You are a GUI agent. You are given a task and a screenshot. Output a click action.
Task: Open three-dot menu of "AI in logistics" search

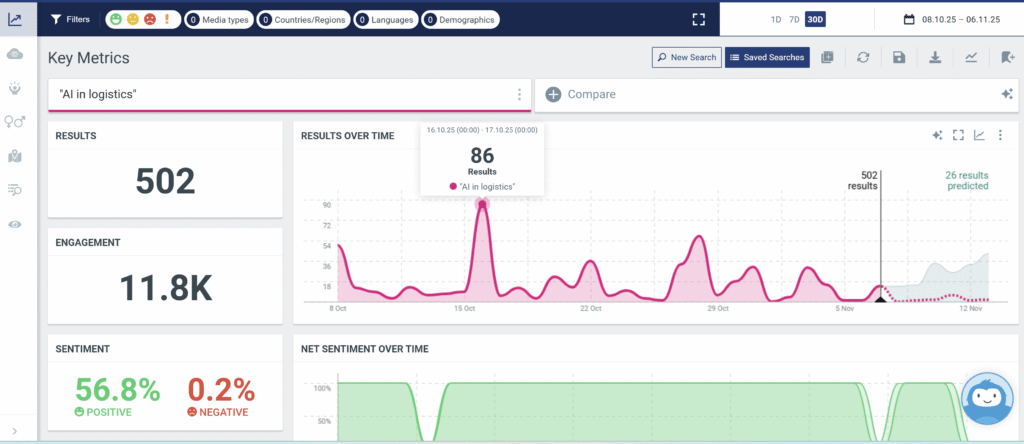(x=519, y=94)
